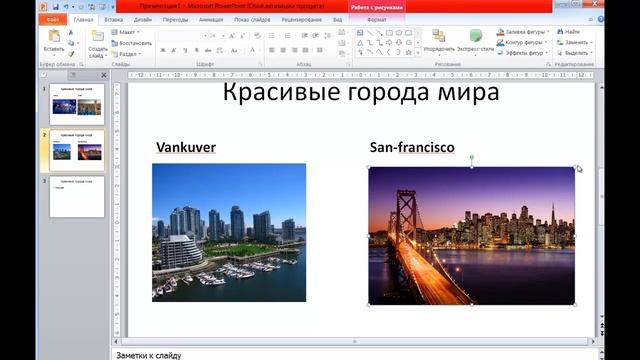This screenshot has width=640, height=360.
Task: Switch to Slide Show (Показ слайдов) tab
Action: coord(252,20)
